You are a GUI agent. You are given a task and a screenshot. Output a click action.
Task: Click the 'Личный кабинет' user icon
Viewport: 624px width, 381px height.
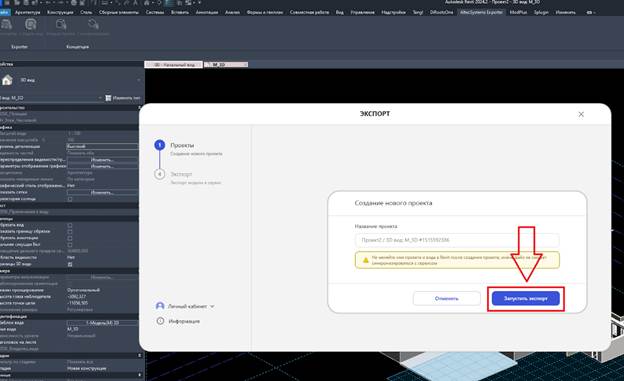[x=160, y=306]
